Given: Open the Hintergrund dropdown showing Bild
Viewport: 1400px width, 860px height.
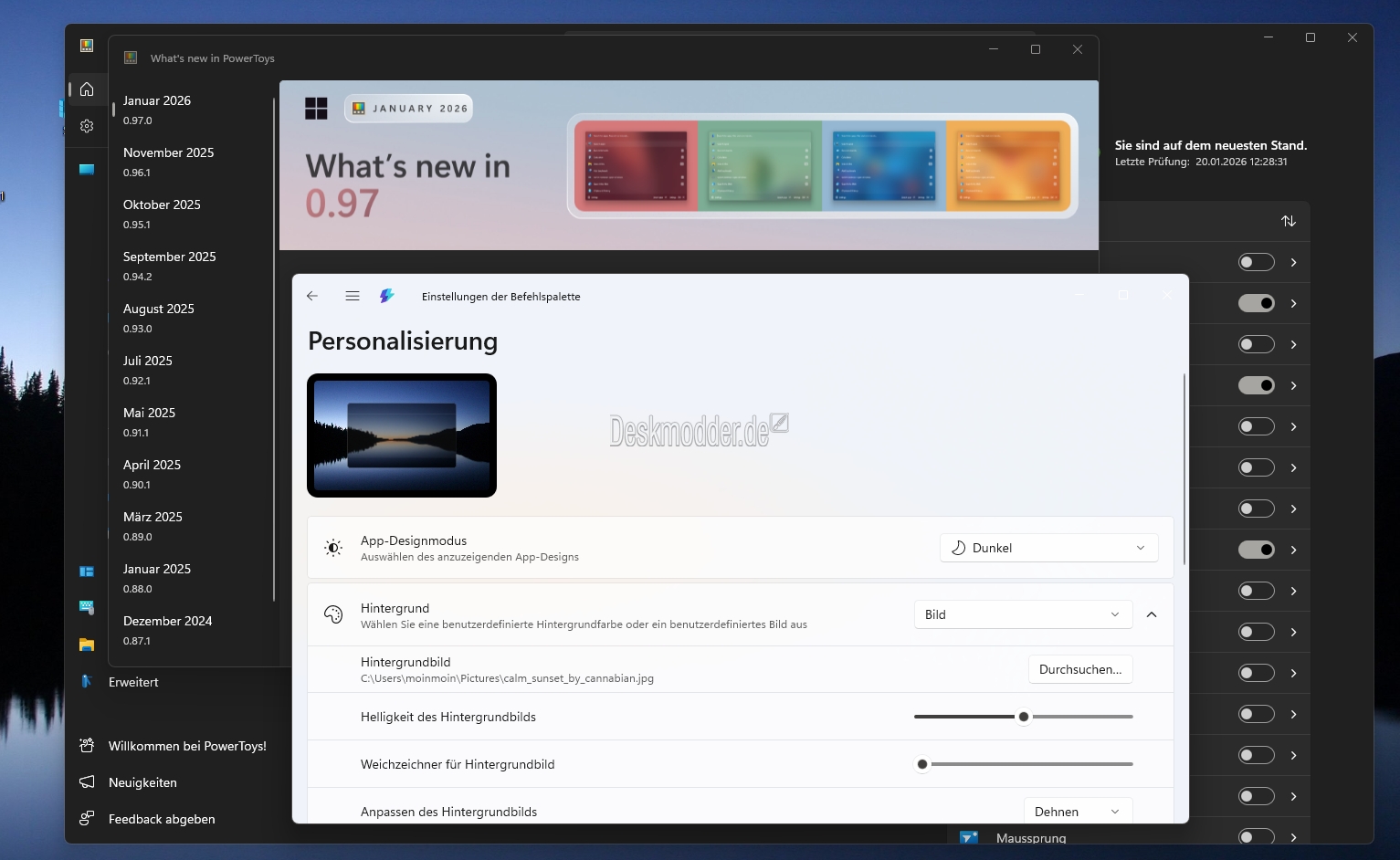Looking at the screenshot, I should click(1023, 614).
